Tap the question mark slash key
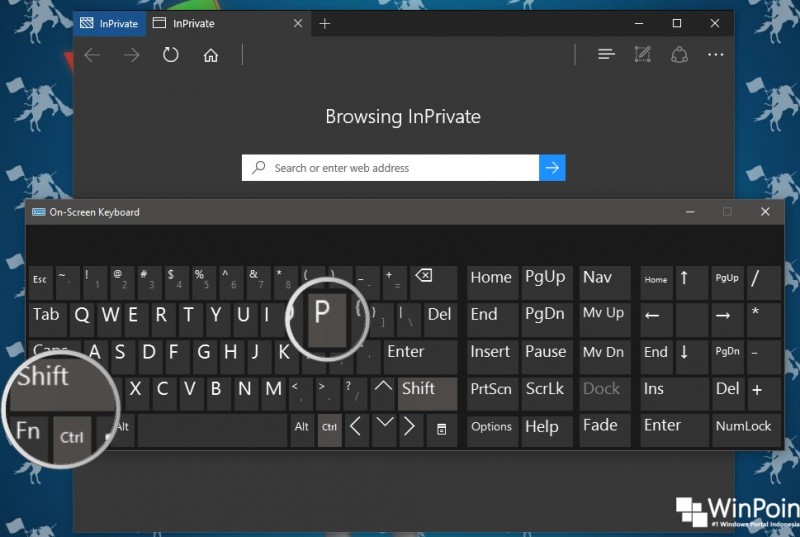The width and height of the screenshot is (800, 537). coord(355,394)
